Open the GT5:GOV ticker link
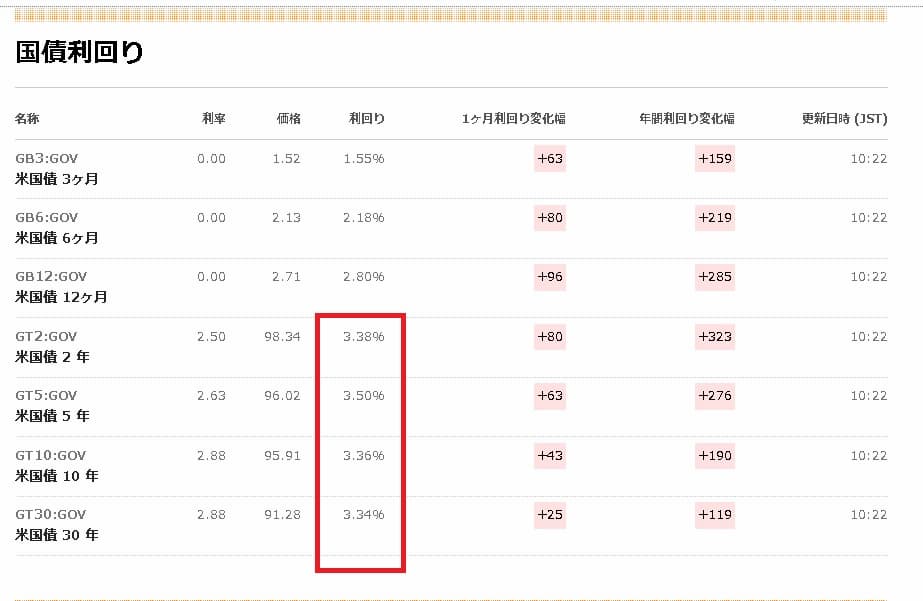This screenshot has height=601, width=923. (x=46, y=396)
